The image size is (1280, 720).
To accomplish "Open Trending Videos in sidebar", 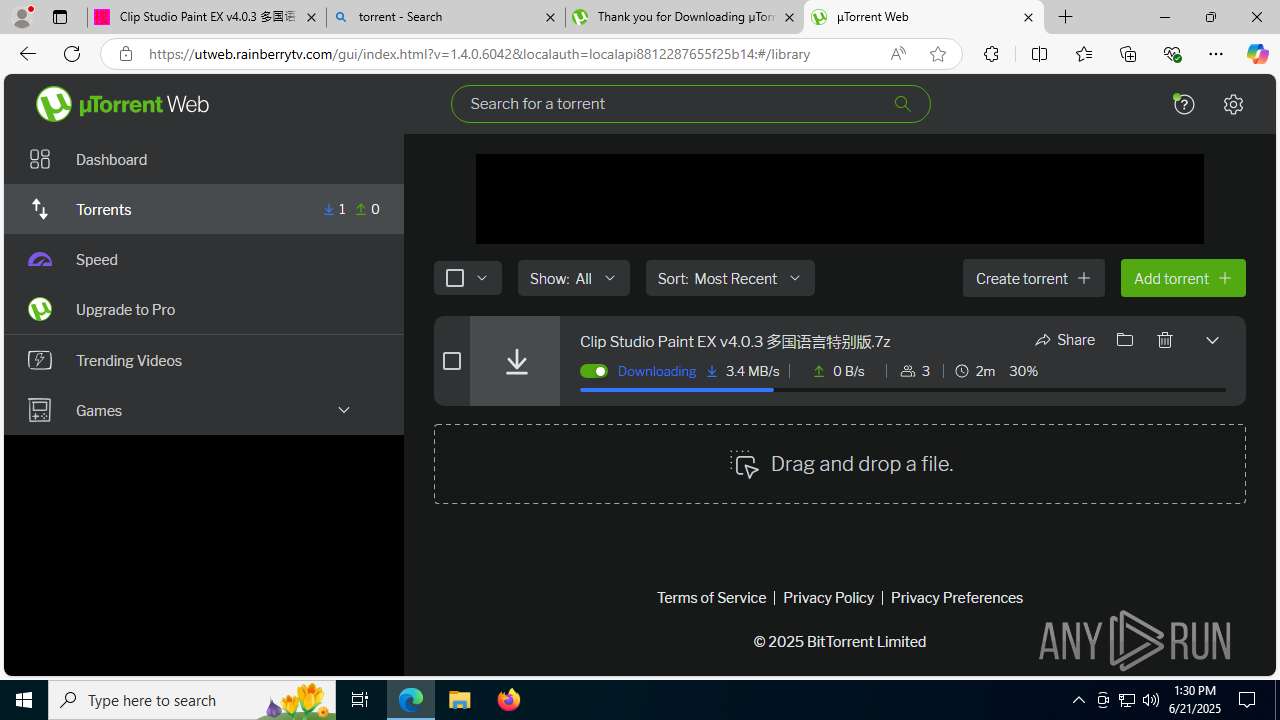I will tap(204, 360).
